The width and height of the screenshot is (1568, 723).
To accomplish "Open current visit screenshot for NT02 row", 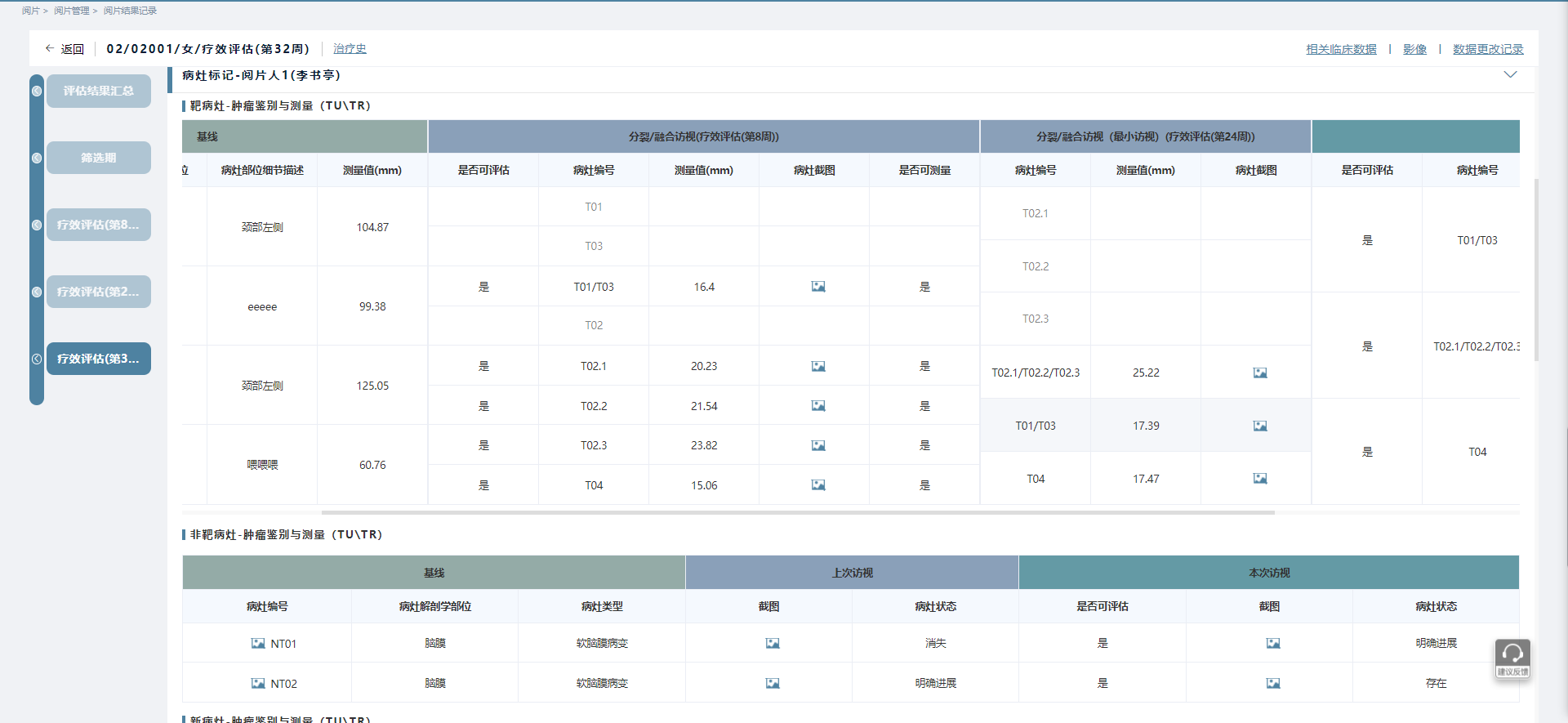I will pyautogui.click(x=1273, y=683).
